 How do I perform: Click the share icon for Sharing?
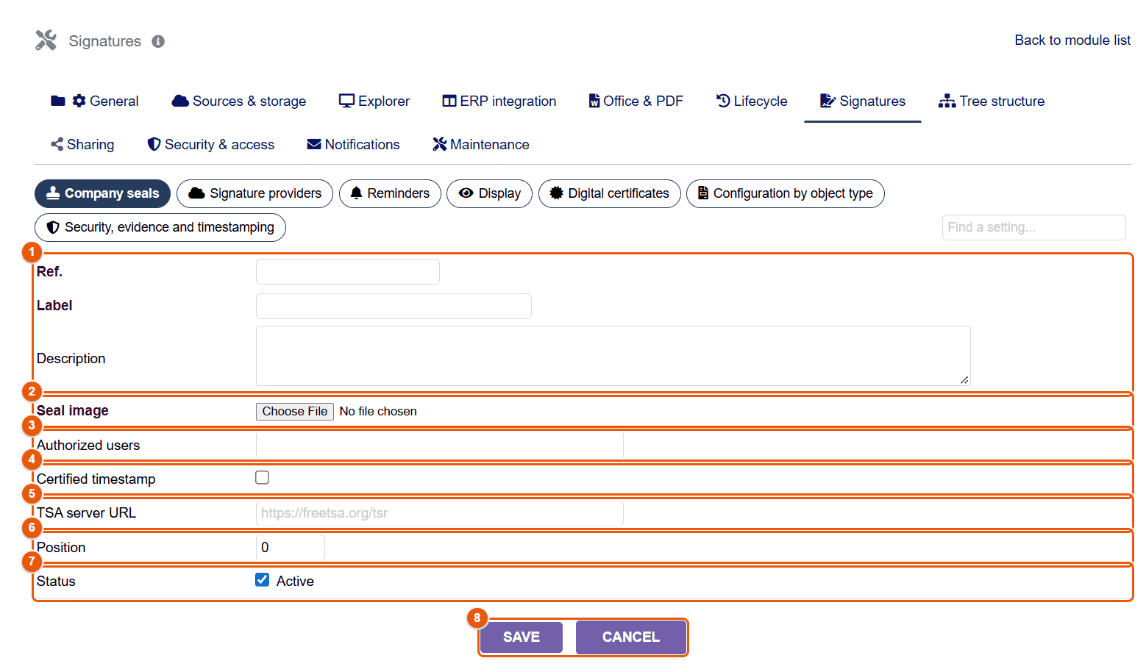pos(57,144)
